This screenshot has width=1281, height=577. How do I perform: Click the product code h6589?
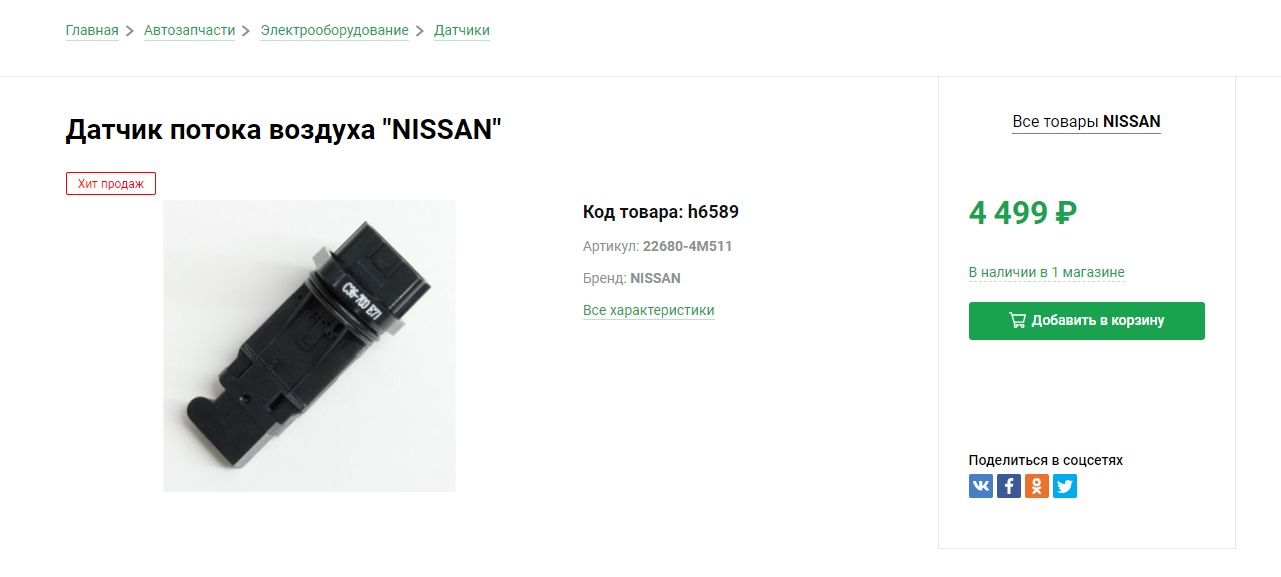click(713, 212)
